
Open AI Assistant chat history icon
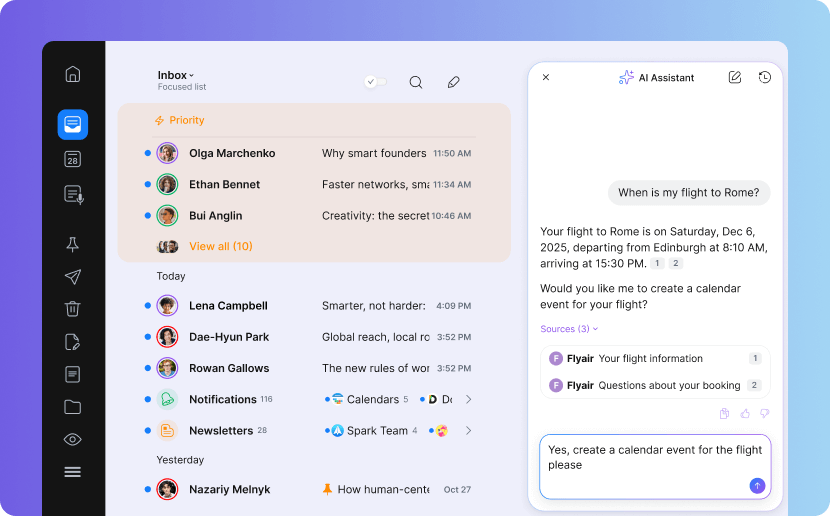click(765, 77)
